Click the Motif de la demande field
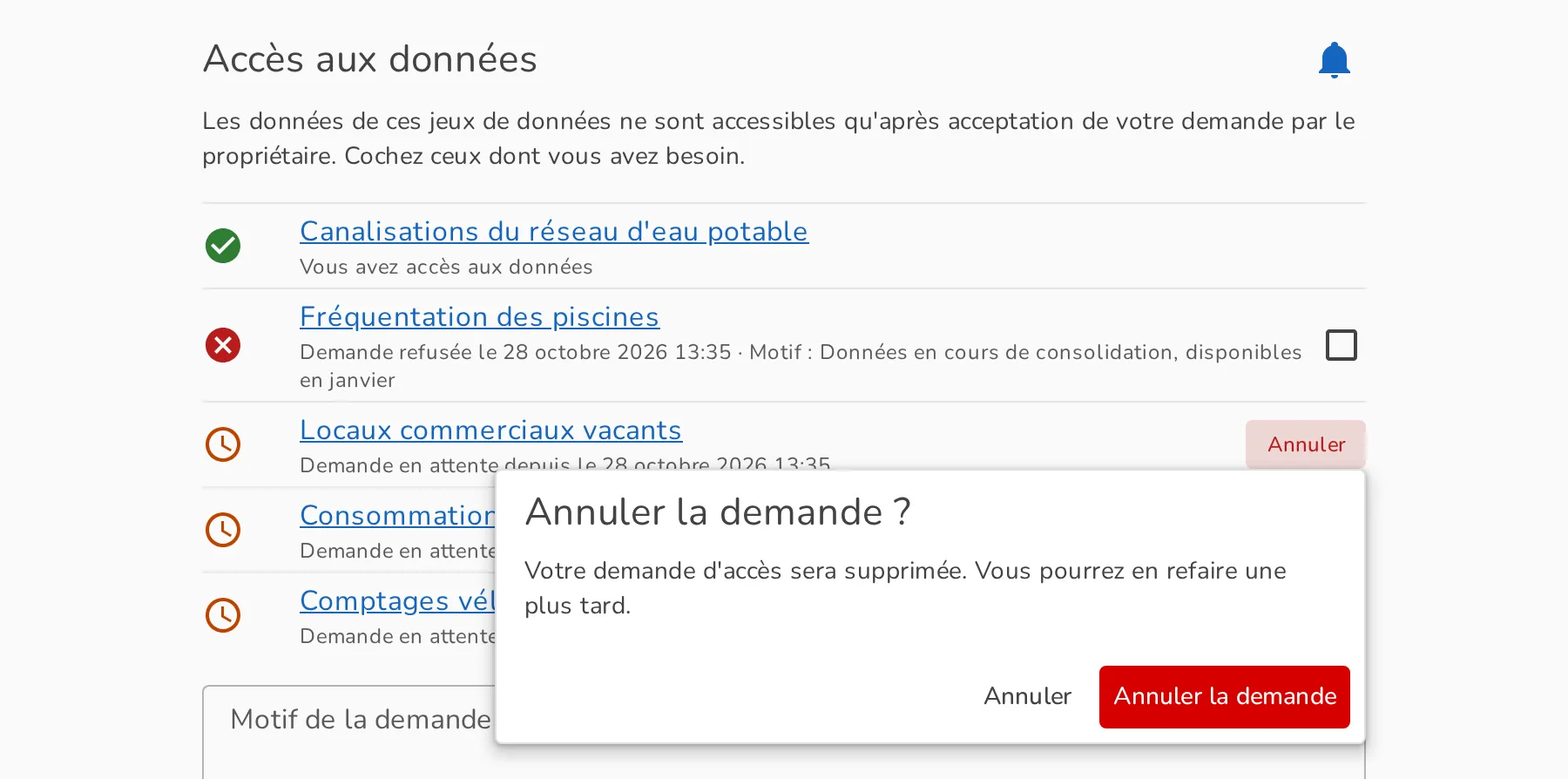Screen dimensions: 1568x779 click(349, 732)
